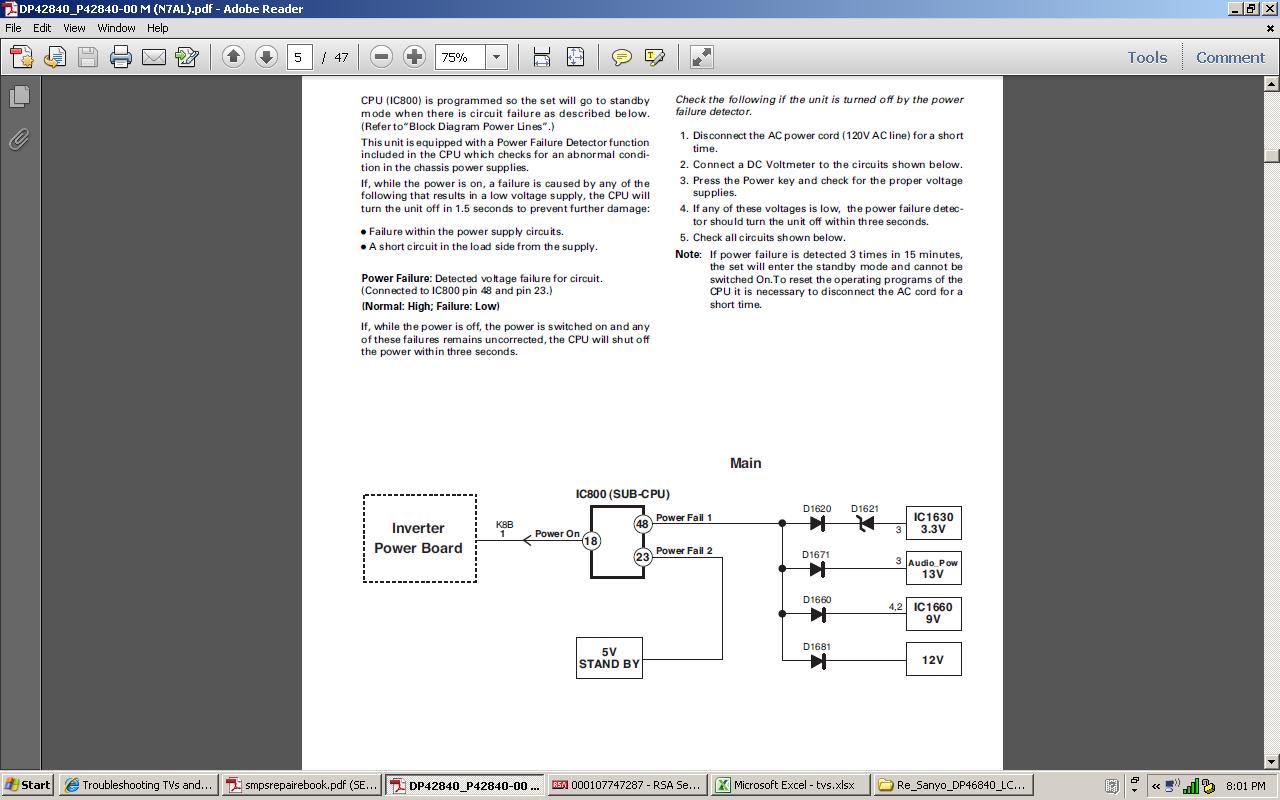Open the Page Thumbnails side panel
This screenshot has height=800, width=1280.
pos(19,97)
